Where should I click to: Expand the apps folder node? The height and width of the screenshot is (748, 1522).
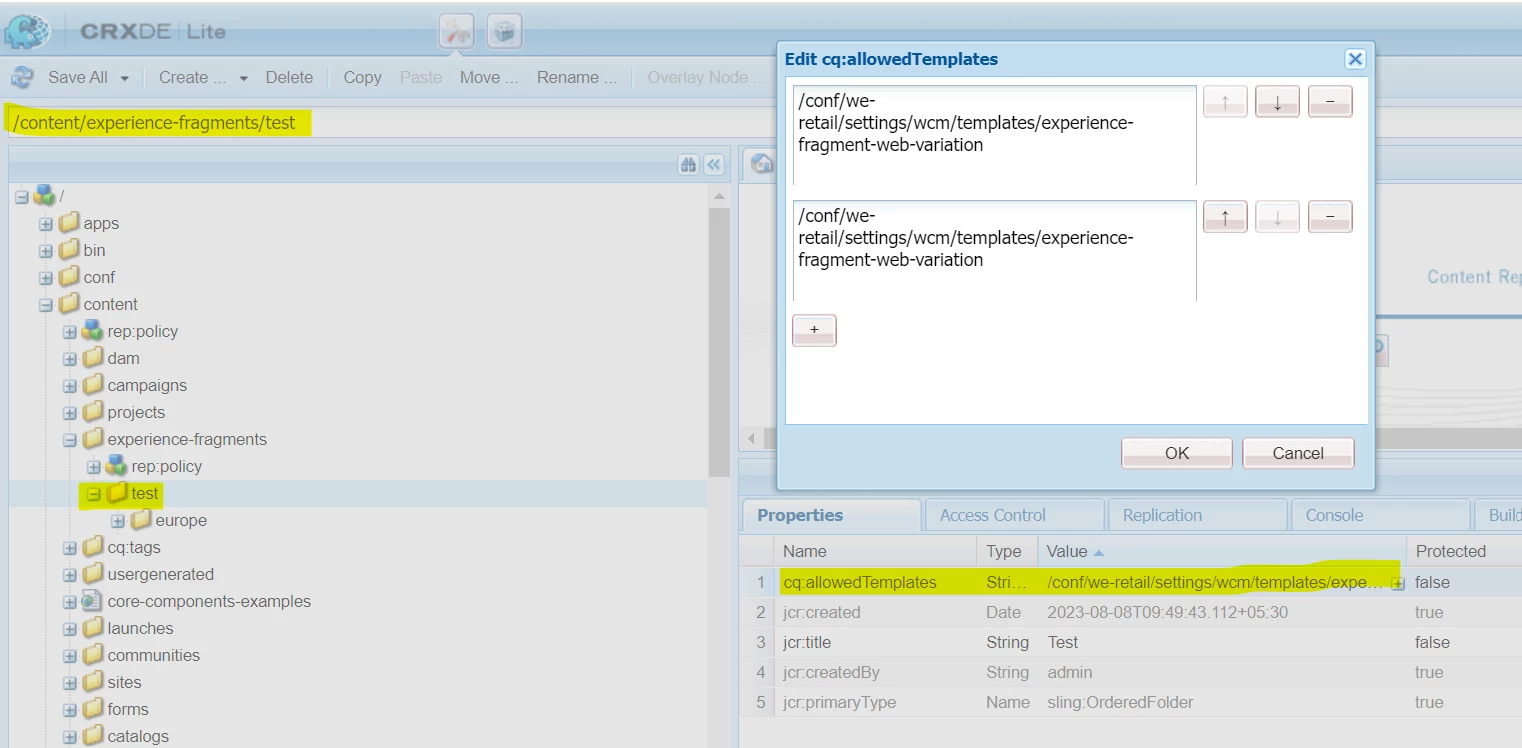pyautogui.click(x=46, y=223)
